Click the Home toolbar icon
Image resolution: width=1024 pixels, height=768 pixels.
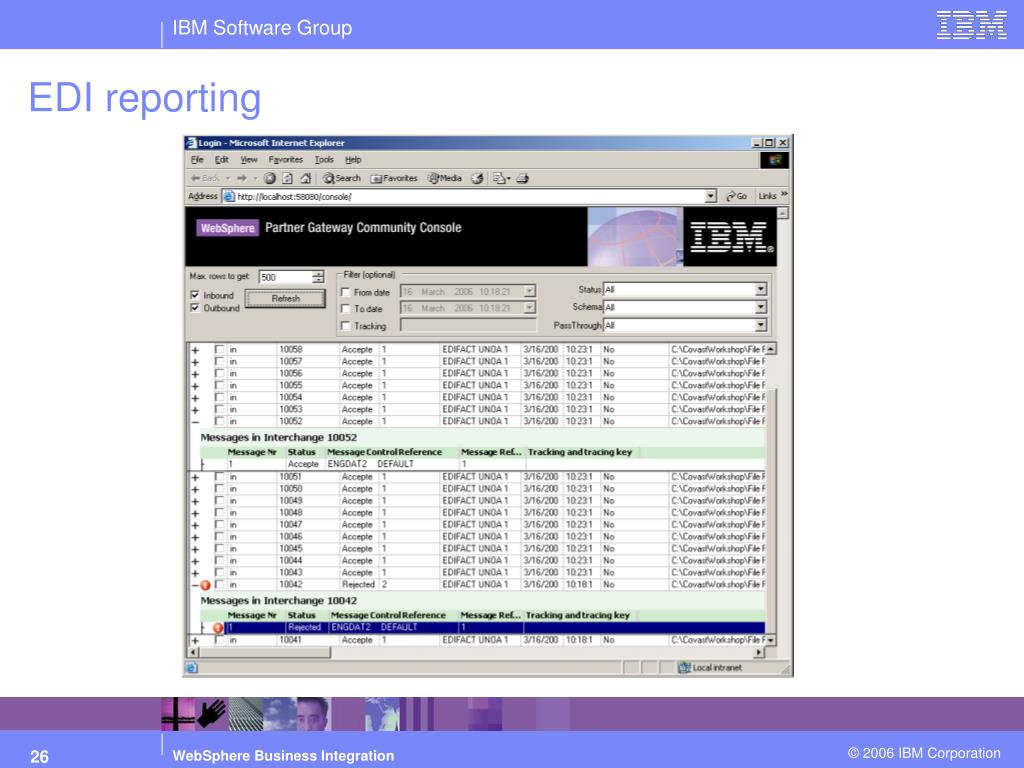[x=305, y=178]
